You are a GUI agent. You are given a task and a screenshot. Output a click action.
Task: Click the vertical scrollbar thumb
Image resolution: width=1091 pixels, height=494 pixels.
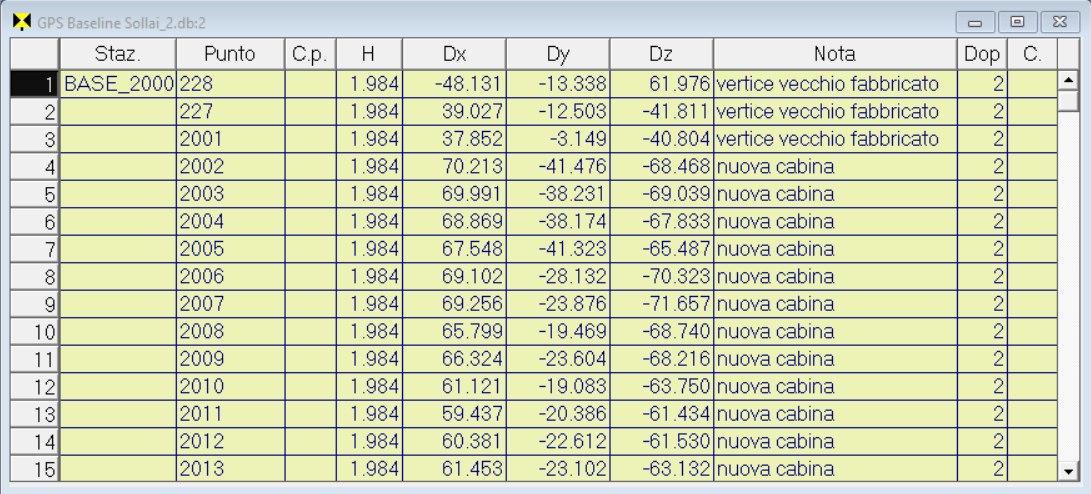(x=1068, y=102)
